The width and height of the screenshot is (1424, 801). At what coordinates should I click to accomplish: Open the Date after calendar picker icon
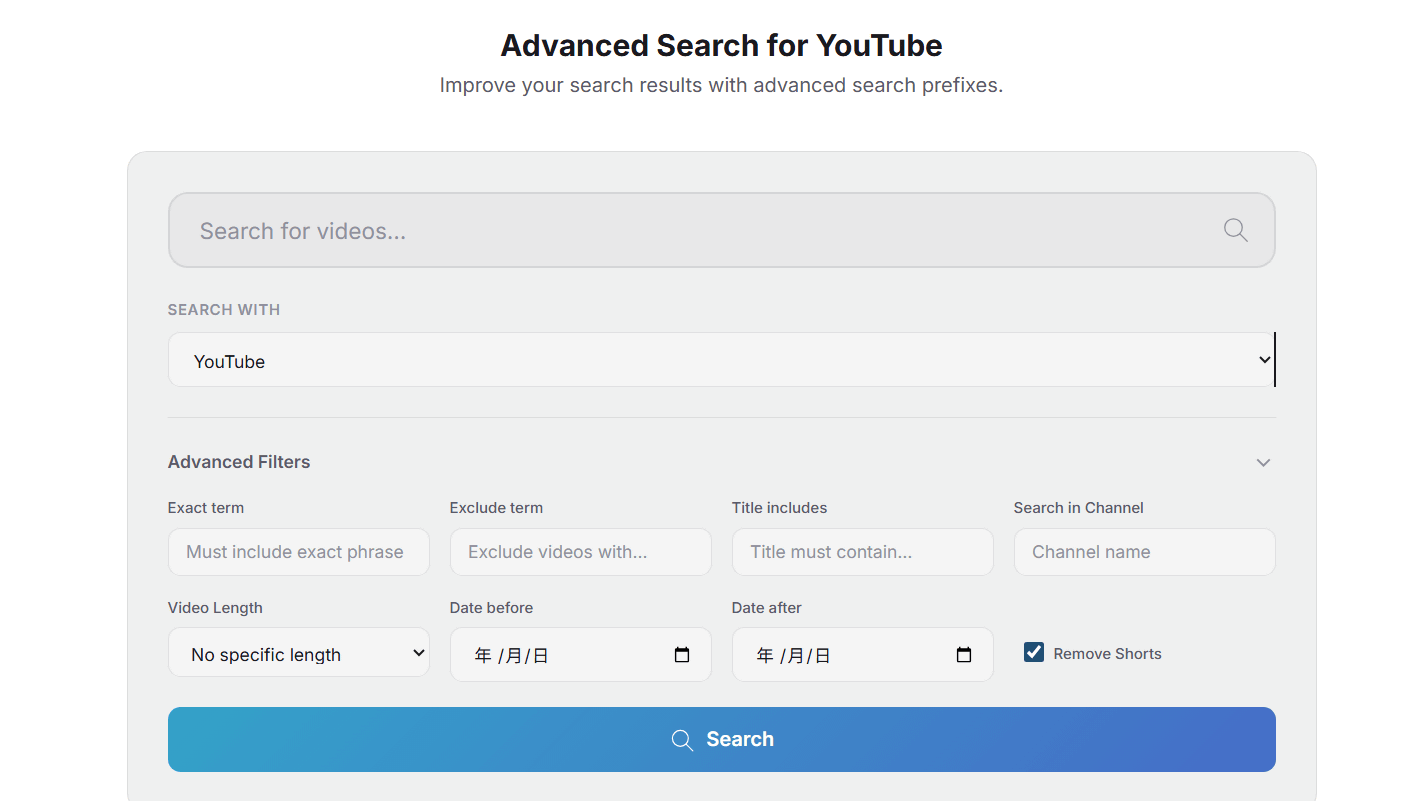click(964, 655)
